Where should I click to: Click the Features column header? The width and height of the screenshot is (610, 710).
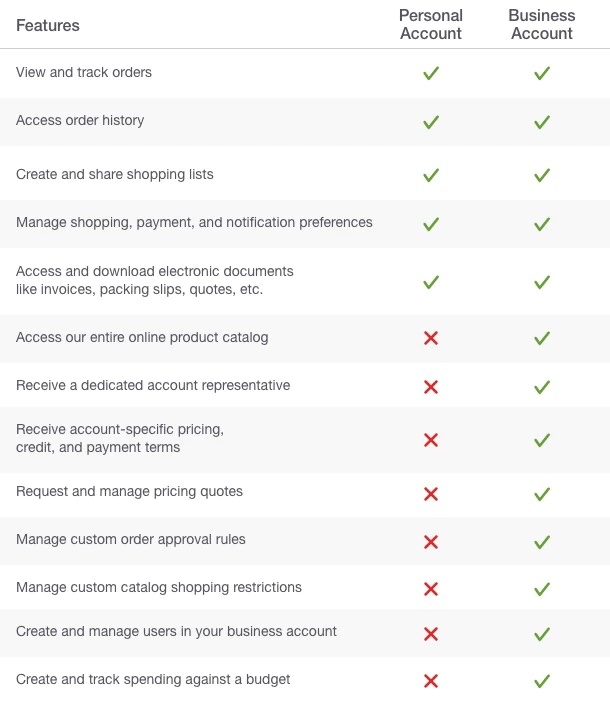pos(48,25)
